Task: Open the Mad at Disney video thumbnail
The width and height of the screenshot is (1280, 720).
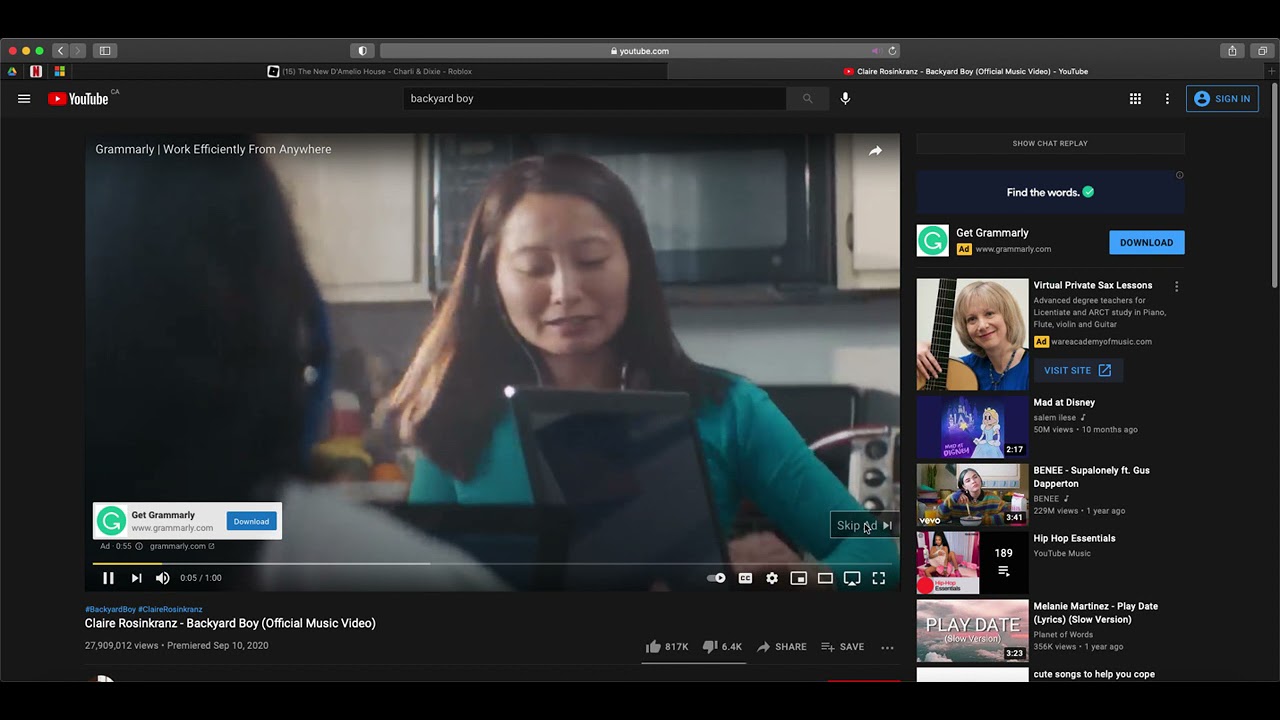Action: [972, 427]
